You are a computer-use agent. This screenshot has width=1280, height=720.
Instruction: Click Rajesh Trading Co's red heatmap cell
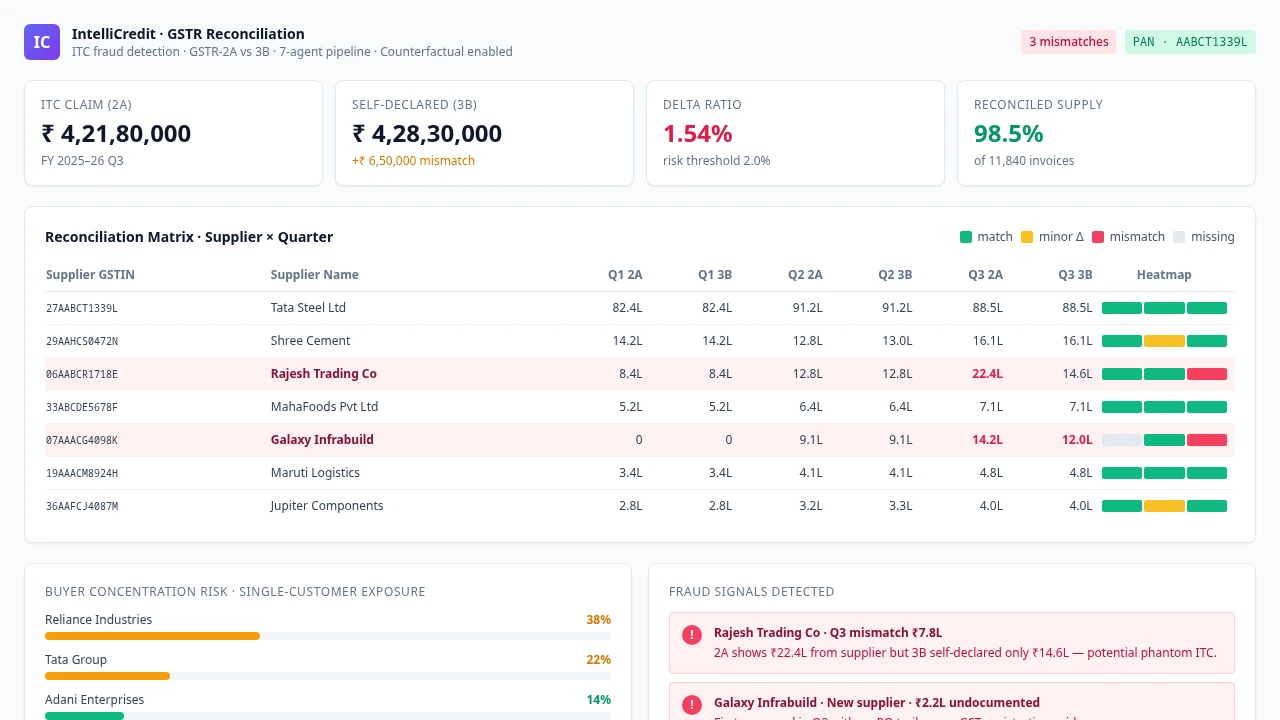point(1207,374)
